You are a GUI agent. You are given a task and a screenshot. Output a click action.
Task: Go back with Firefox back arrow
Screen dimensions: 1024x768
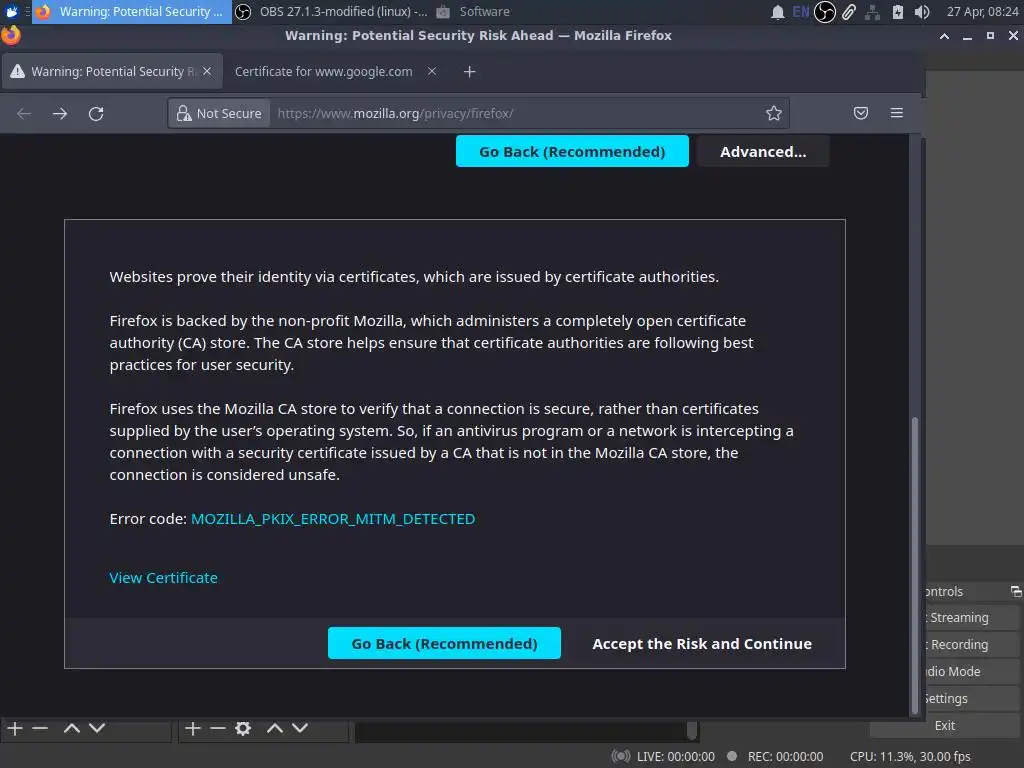tap(24, 114)
